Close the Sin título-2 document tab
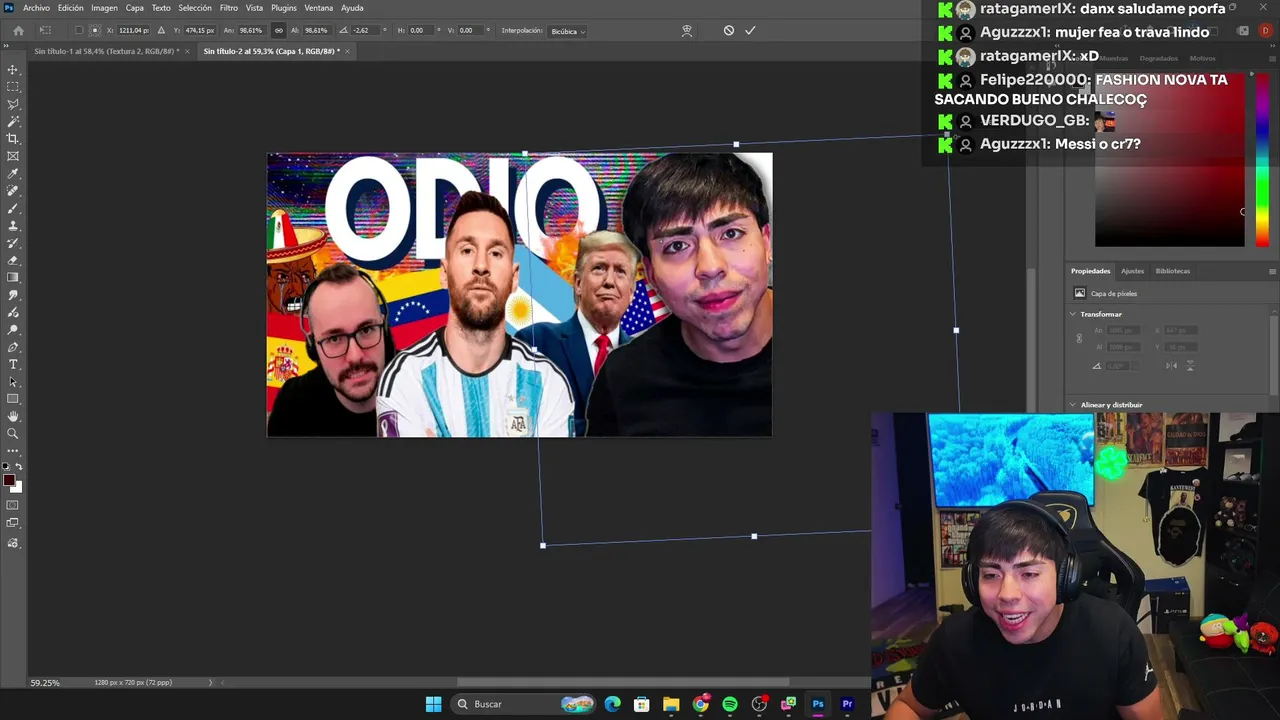1280x720 pixels. [349, 51]
